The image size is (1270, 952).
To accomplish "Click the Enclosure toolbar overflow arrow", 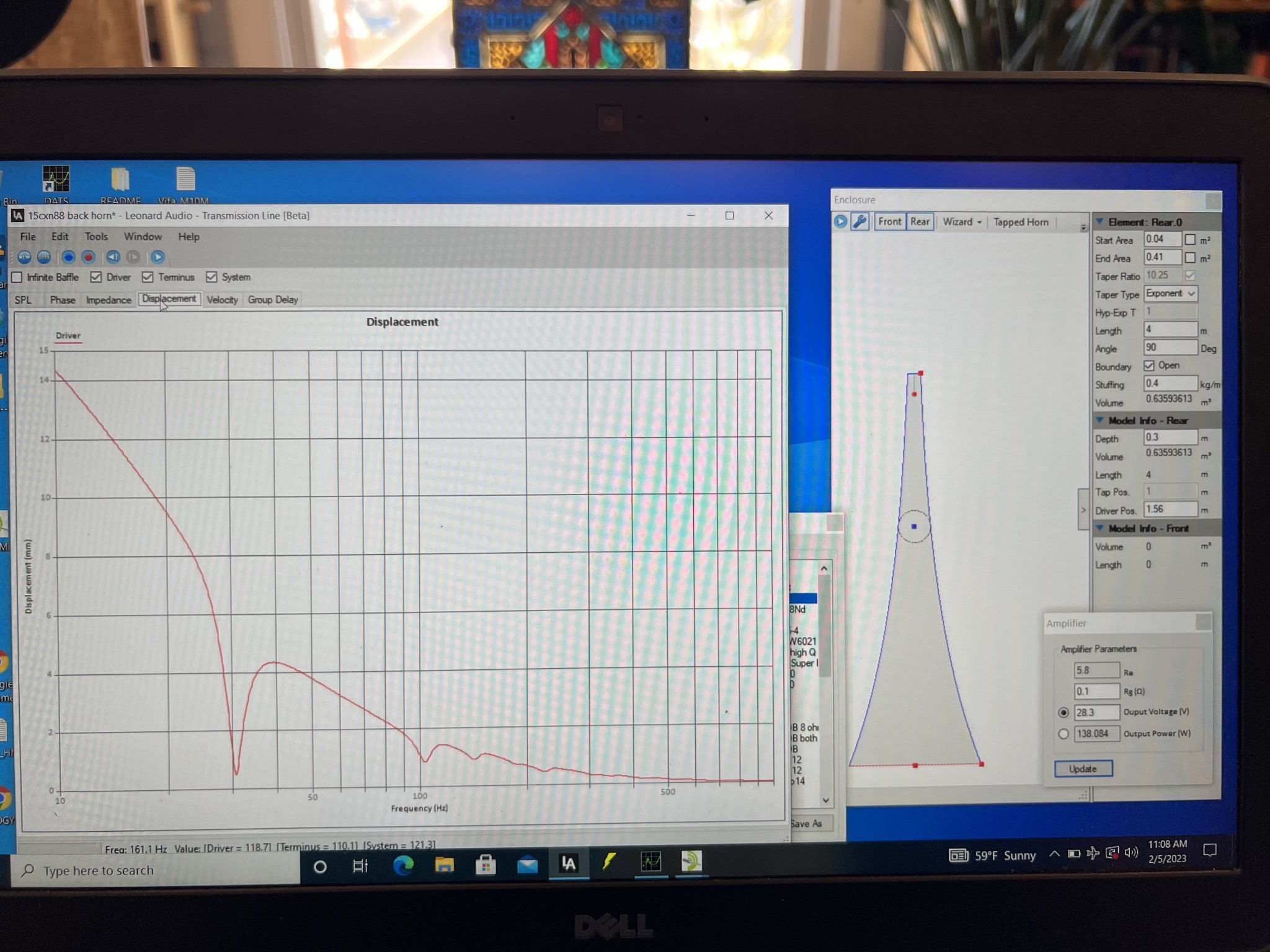I will [x=1083, y=227].
